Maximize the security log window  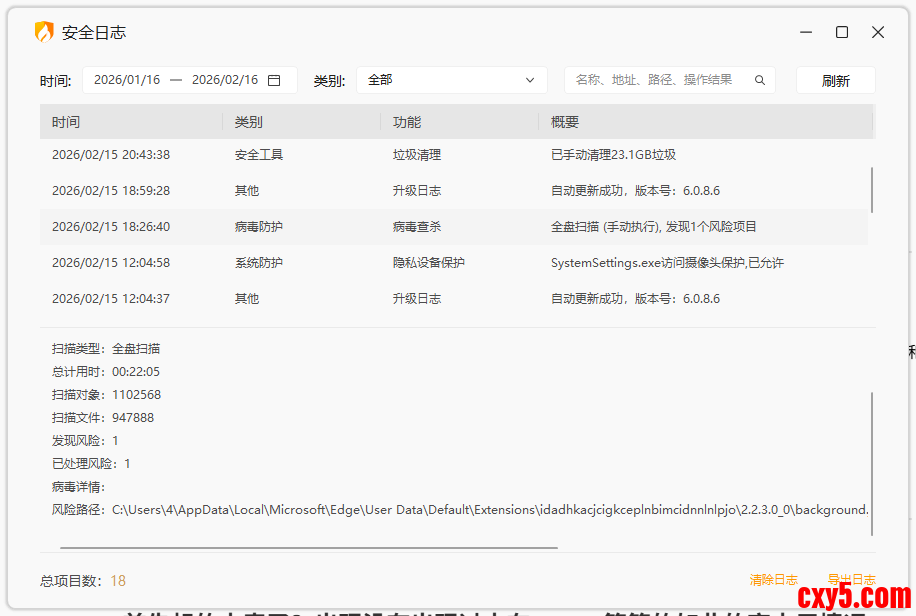click(842, 32)
